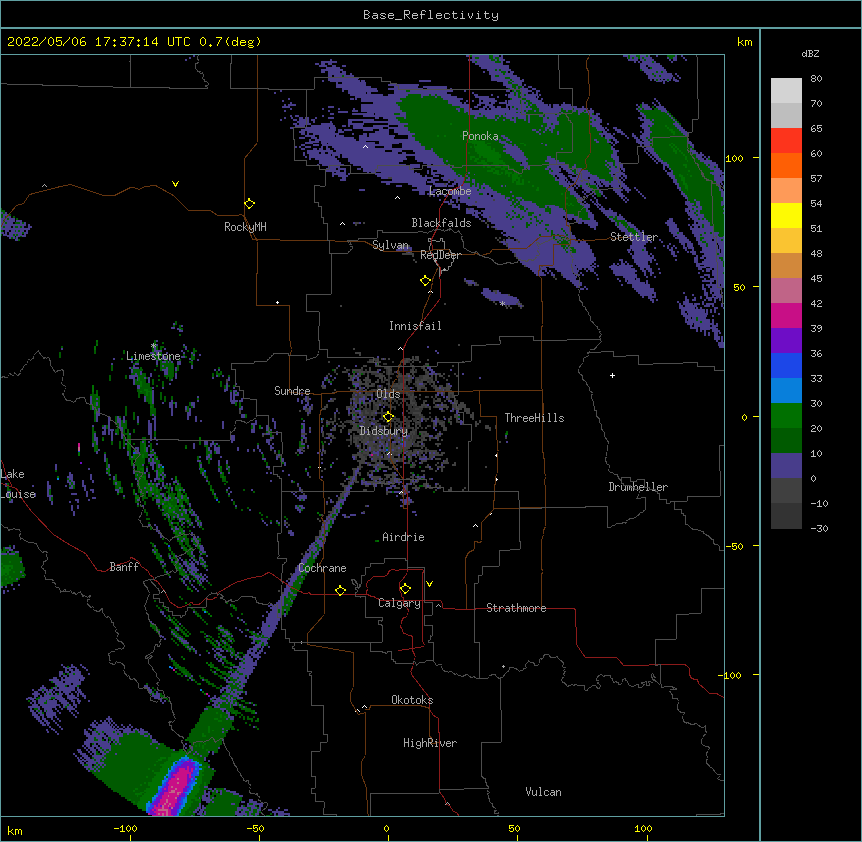Click the Banff label
This screenshot has width=862, height=842.
124,567
